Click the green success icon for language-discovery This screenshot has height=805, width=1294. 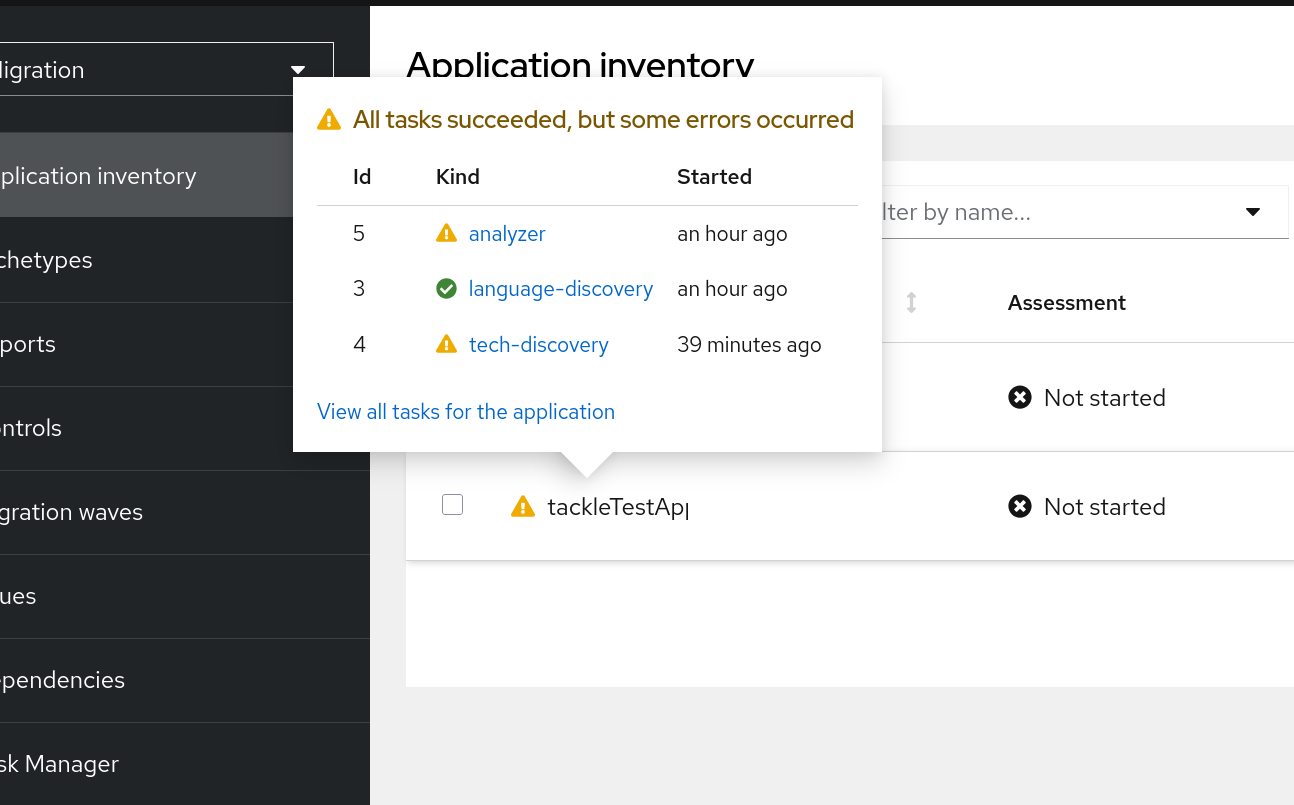pos(446,289)
